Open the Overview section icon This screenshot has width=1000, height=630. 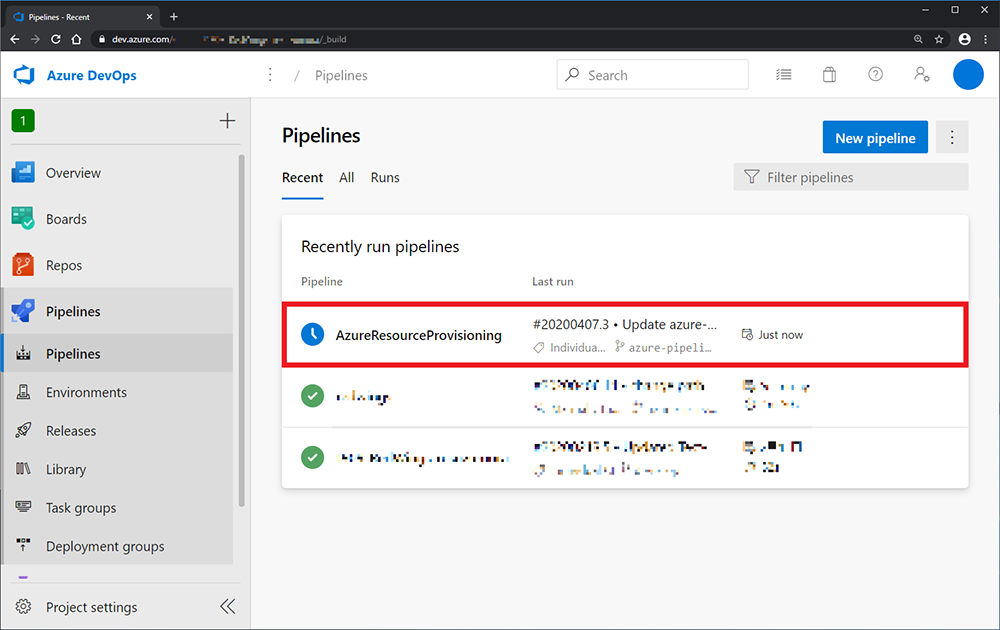pyautogui.click(x=23, y=173)
